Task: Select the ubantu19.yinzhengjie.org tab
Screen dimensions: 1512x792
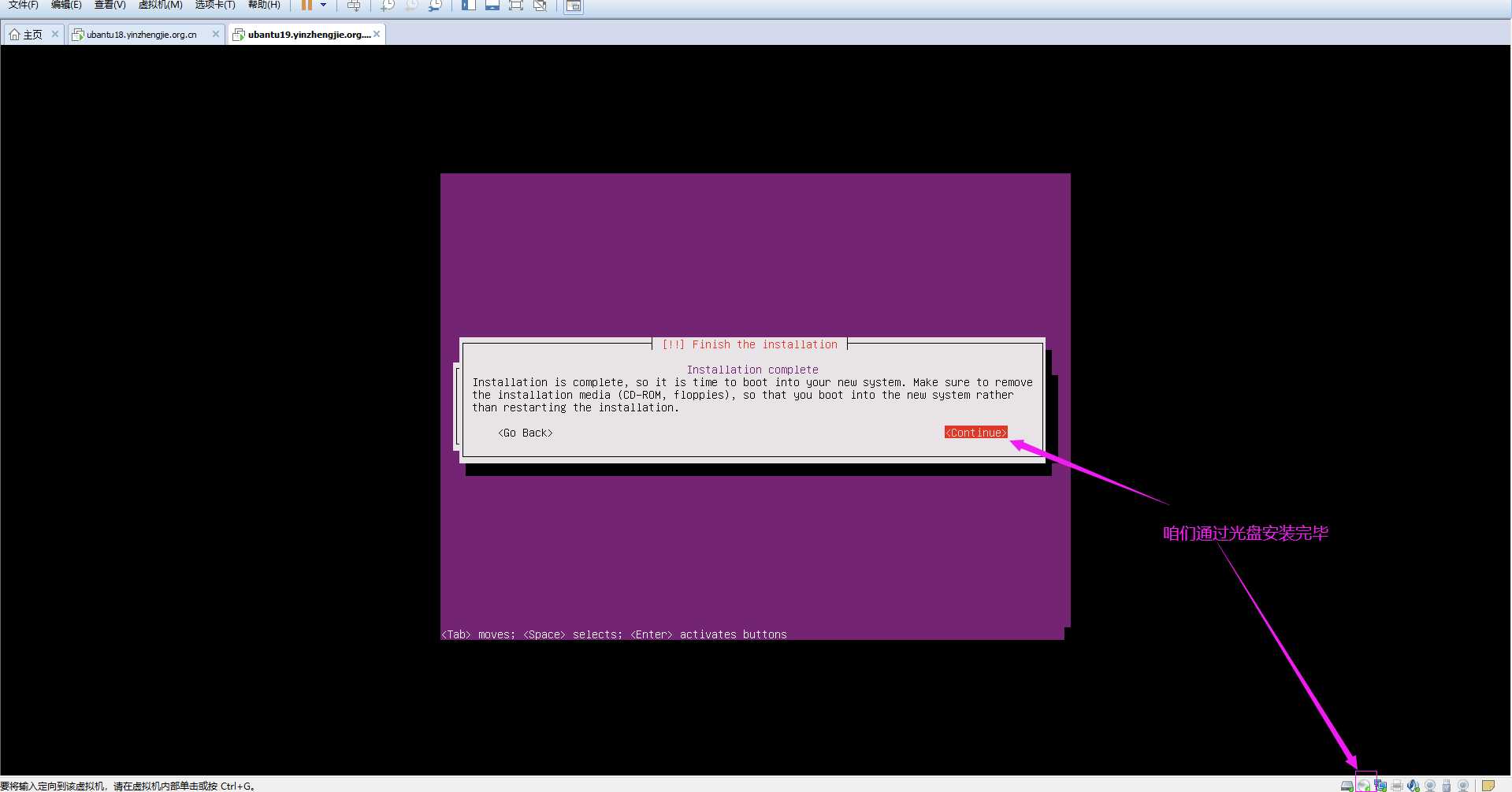Action: point(309,35)
